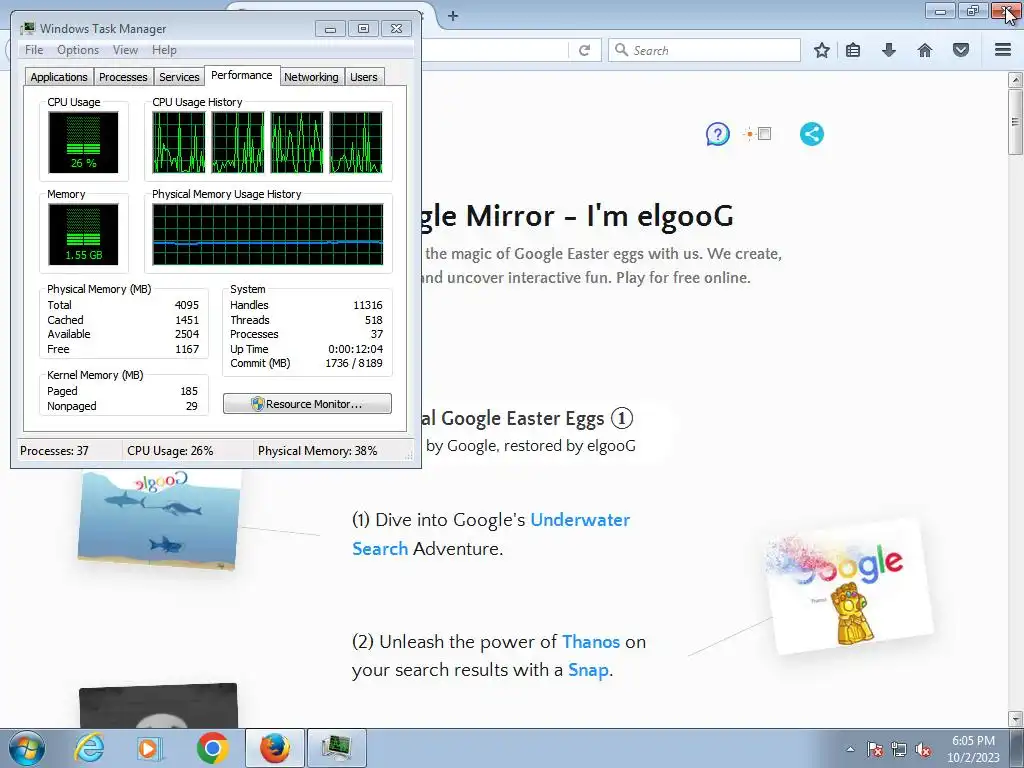Screen dimensions: 1024x768
Task: Click the CPU Usage 26 % meter
Action: [83, 142]
